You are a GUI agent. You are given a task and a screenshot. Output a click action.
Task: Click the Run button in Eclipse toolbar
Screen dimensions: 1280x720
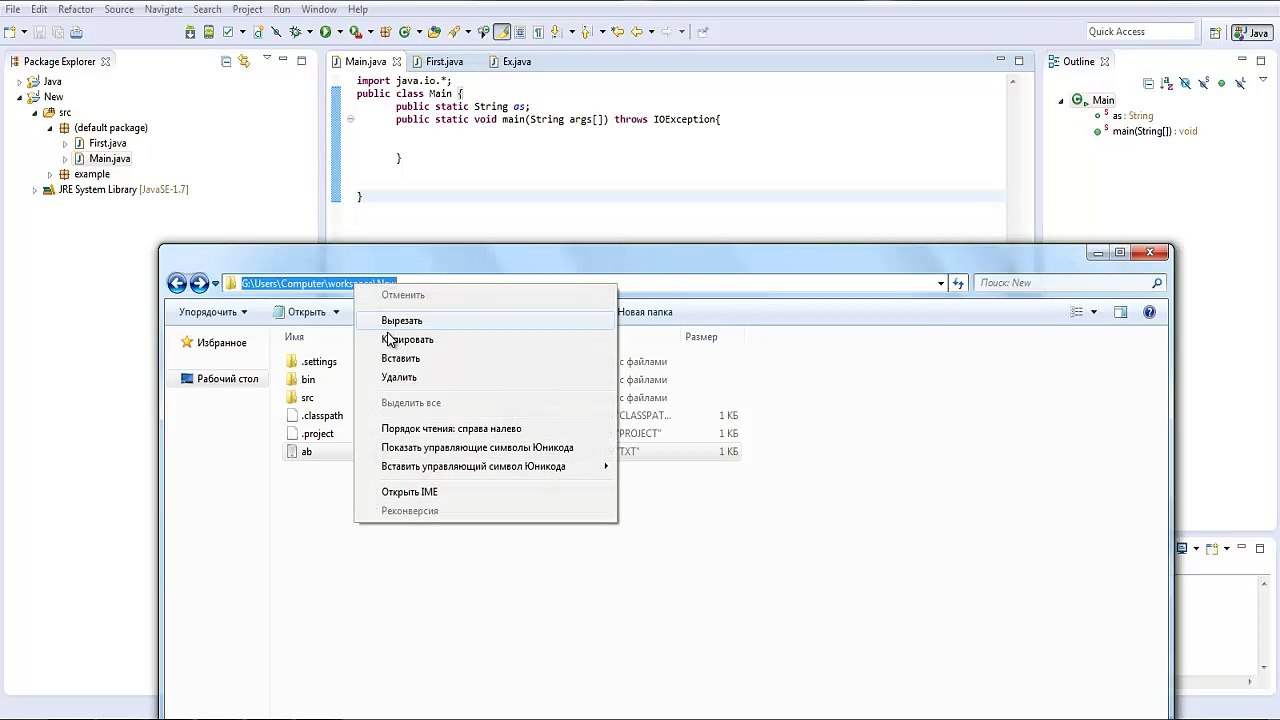tap(325, 32)
